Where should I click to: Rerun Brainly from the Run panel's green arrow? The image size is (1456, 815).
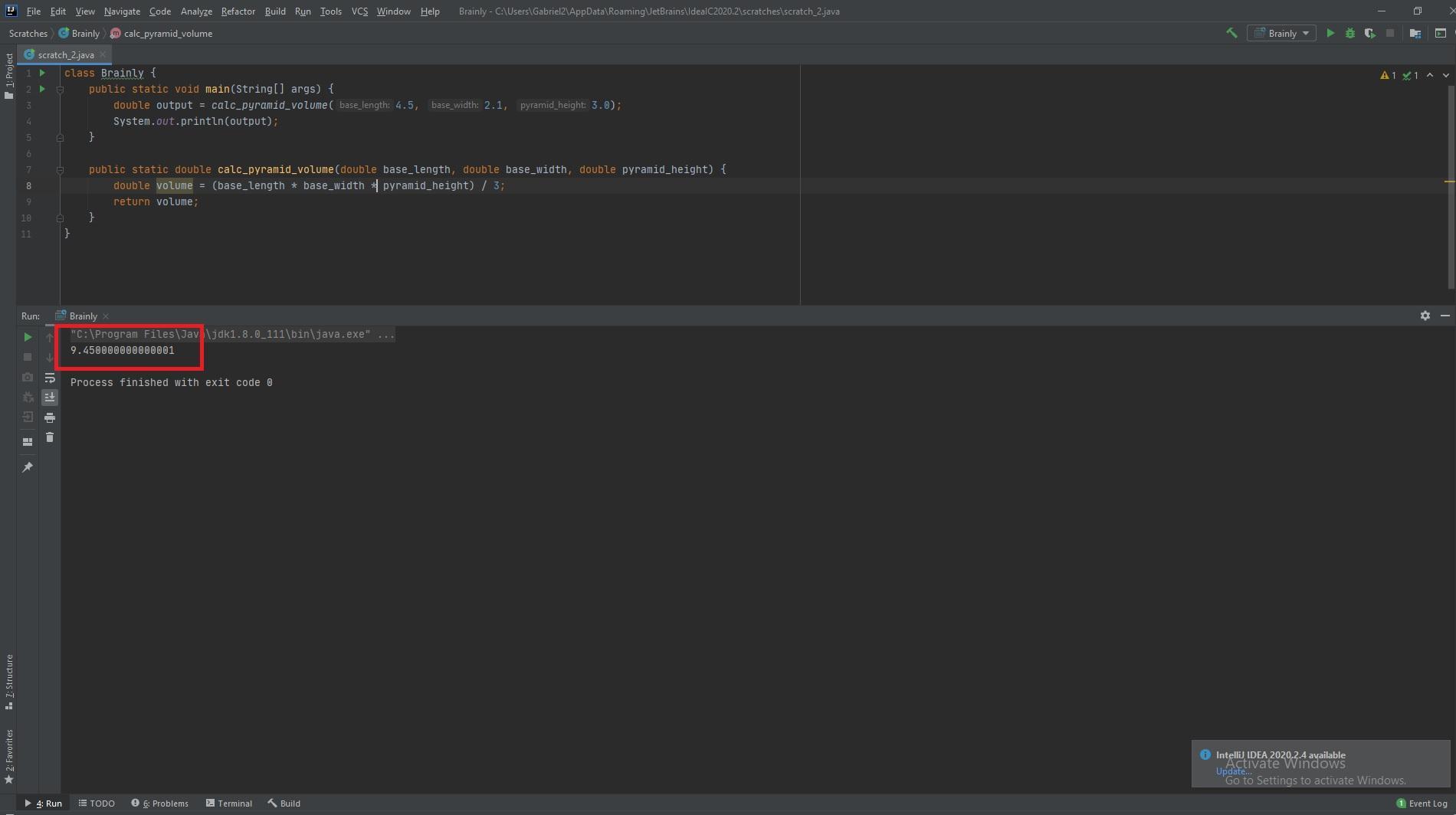[28, 337]
